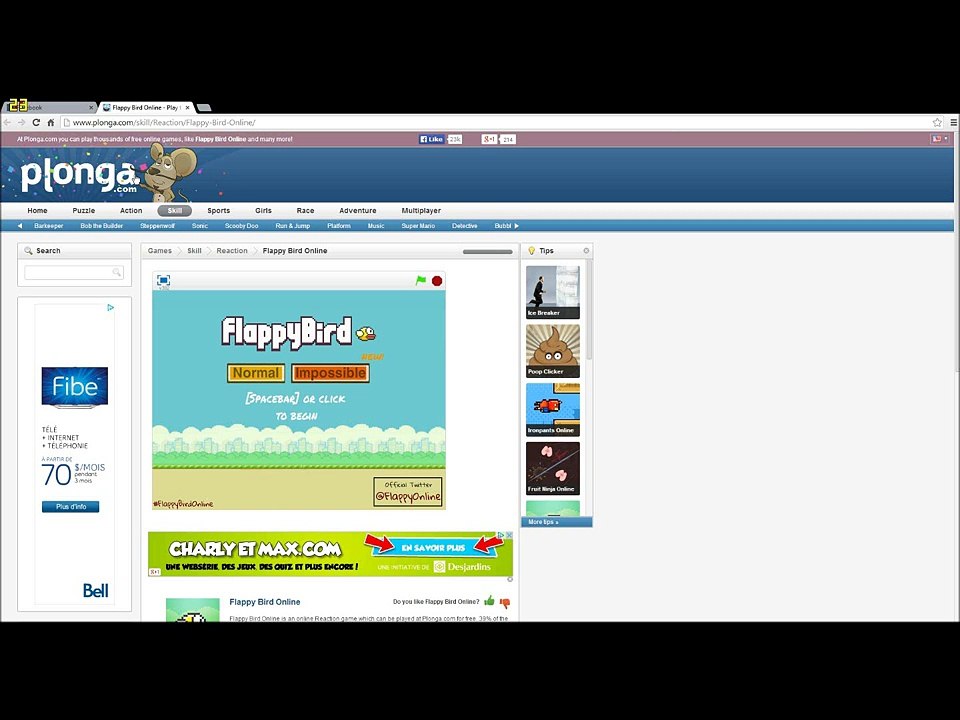The height and width of the screenshot is (720, 960).
Task: Open the Bob the Builder link
Action: point(102,226)
